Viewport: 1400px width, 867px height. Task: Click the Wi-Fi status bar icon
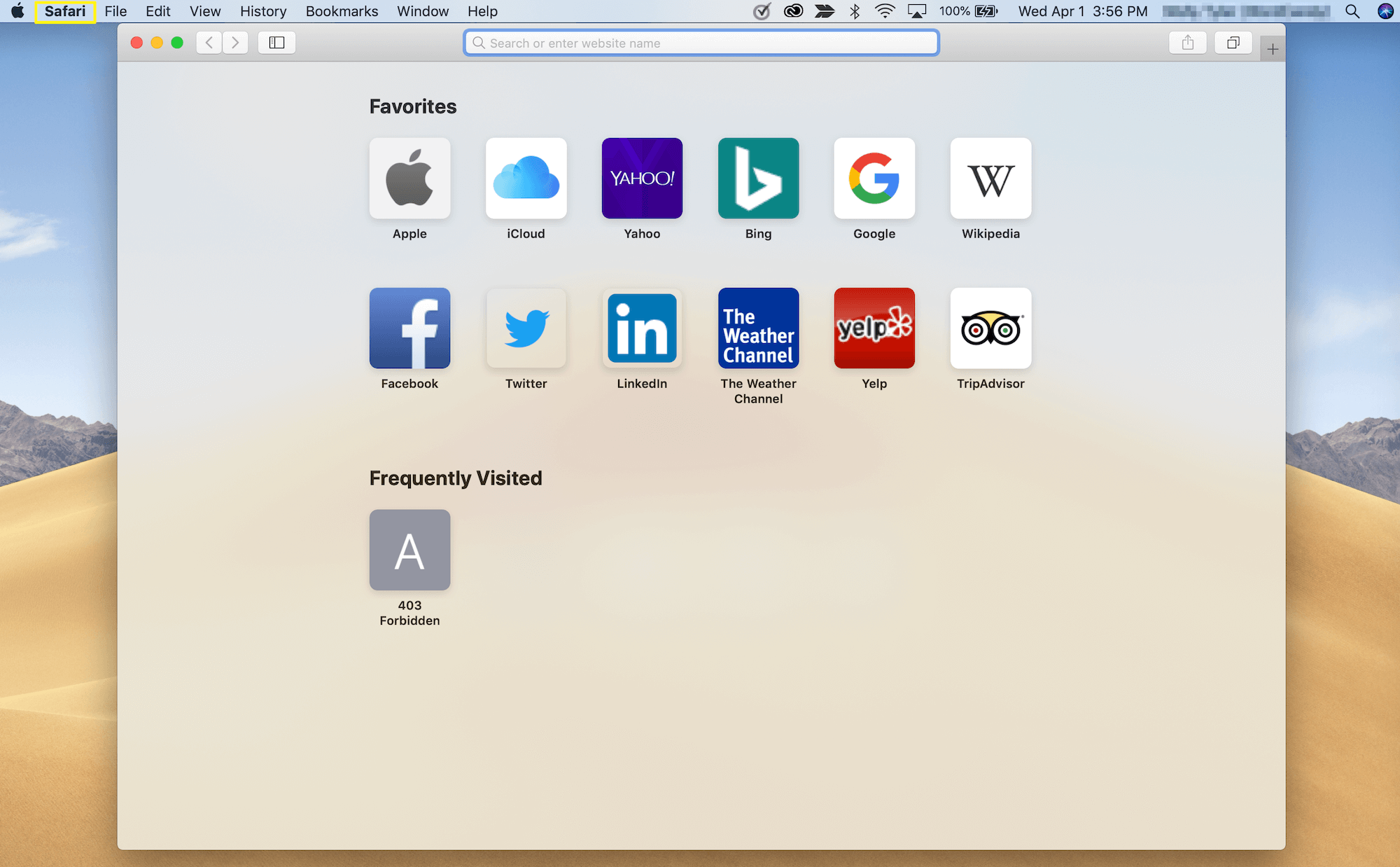(886, 11)
